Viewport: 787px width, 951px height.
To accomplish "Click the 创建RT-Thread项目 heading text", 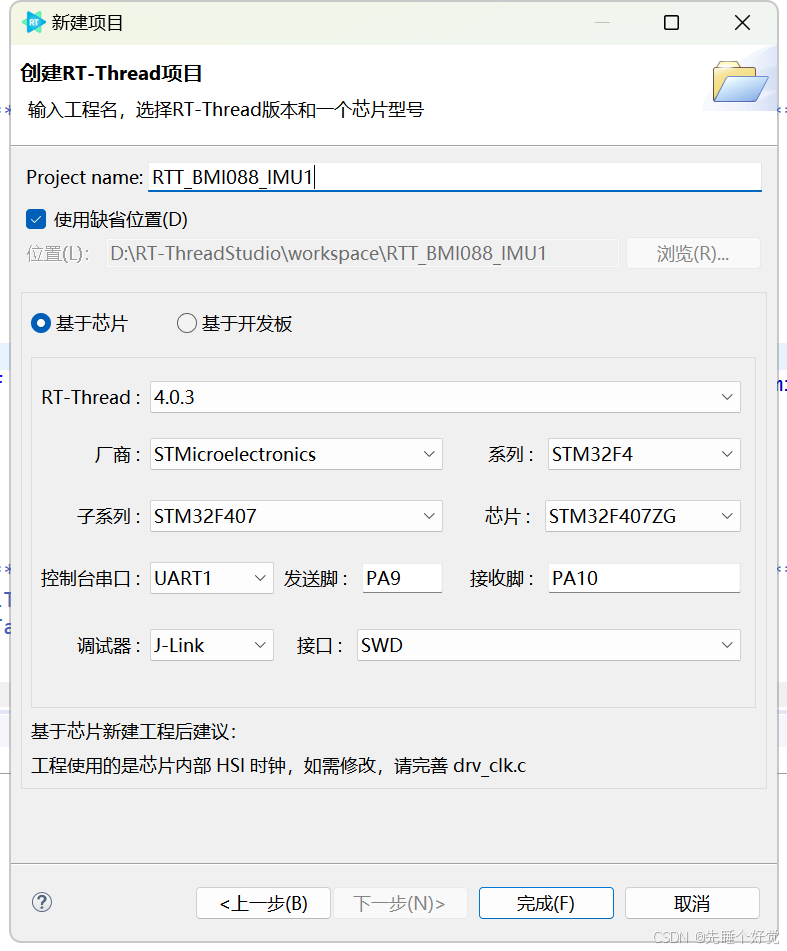I will (x=111, y=73).
